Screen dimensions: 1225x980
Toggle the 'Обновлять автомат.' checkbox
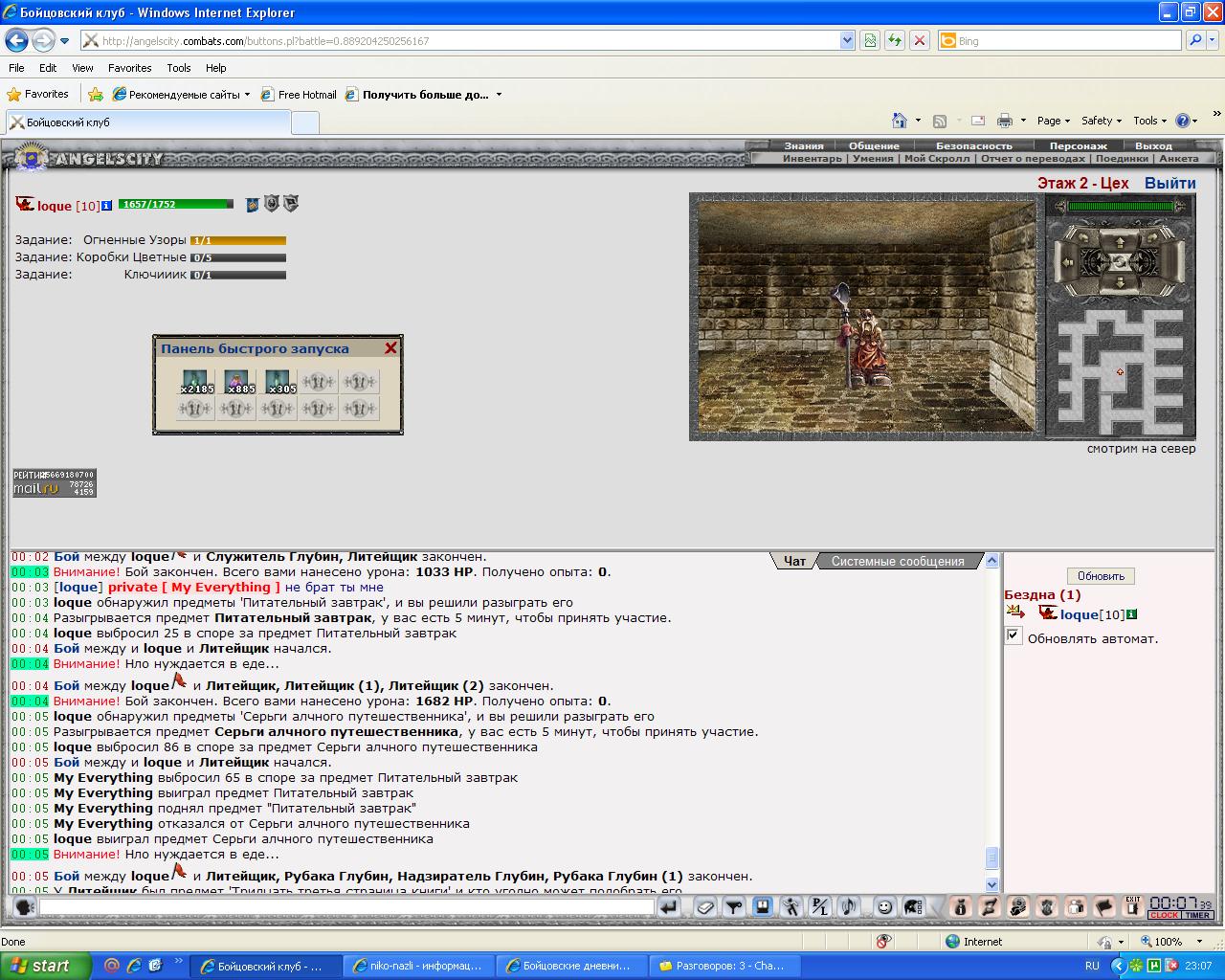(1013, 636)
